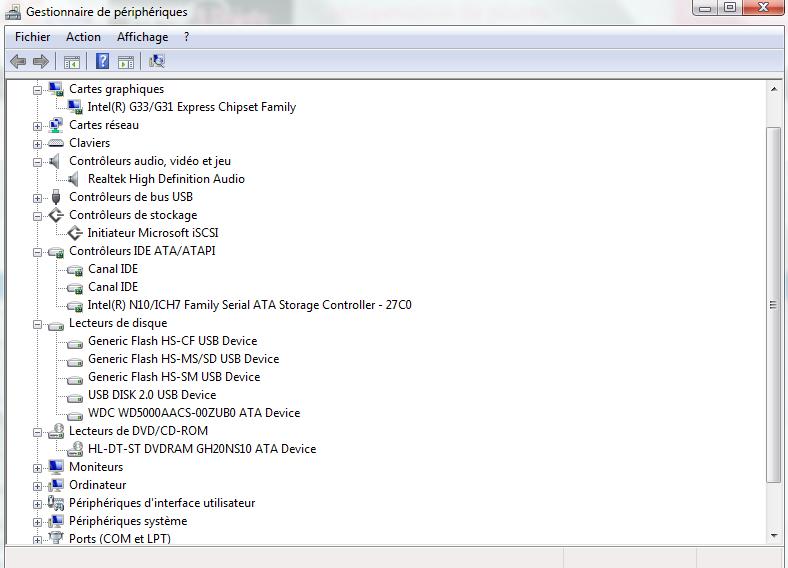
Task: Select Intel G33/G31 Express Chipset Family
Action: [x=191, y=107]
